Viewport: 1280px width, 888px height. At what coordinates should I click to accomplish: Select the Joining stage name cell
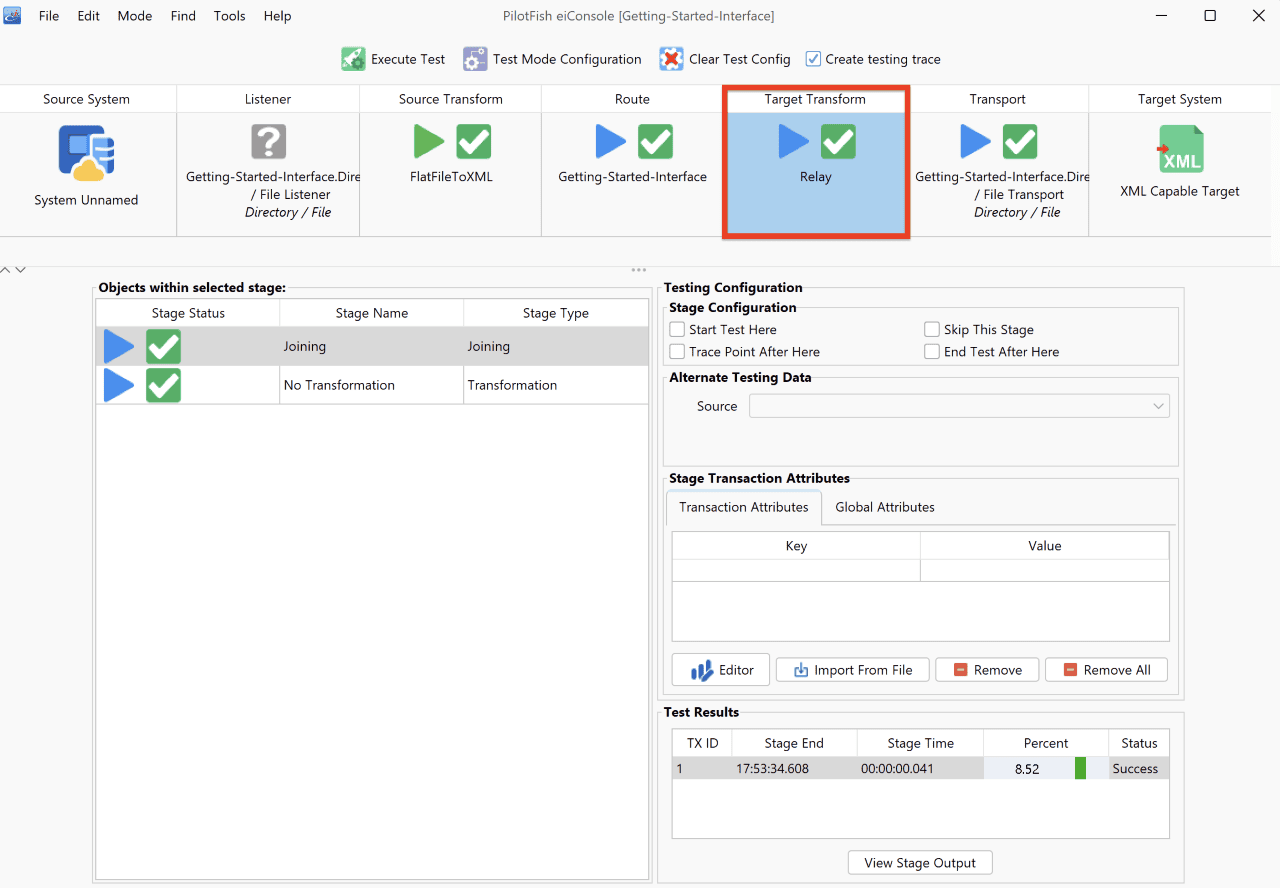pyautogui.click(x=372, y=347)
